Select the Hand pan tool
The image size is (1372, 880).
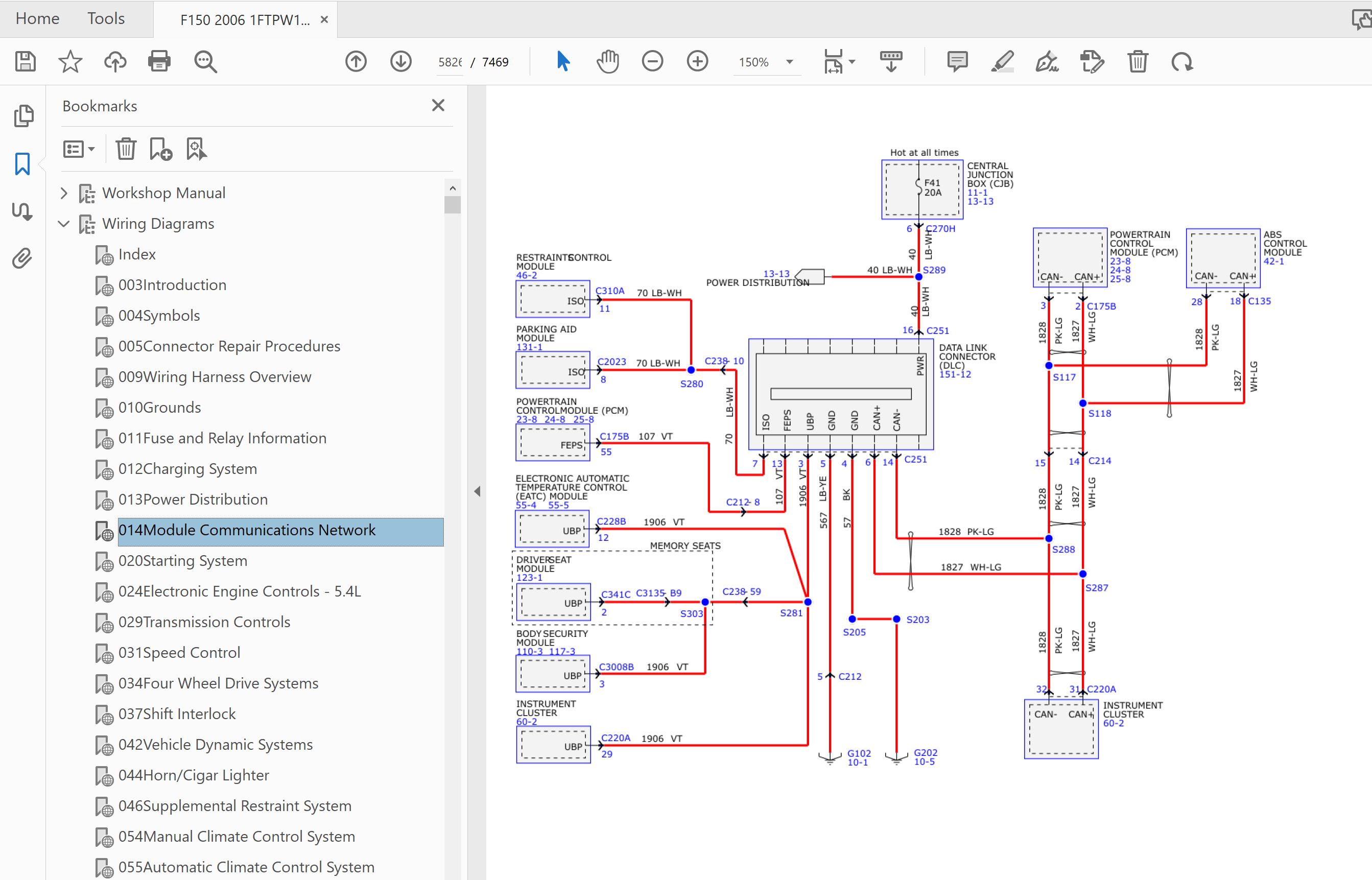(x=607, y=61)
